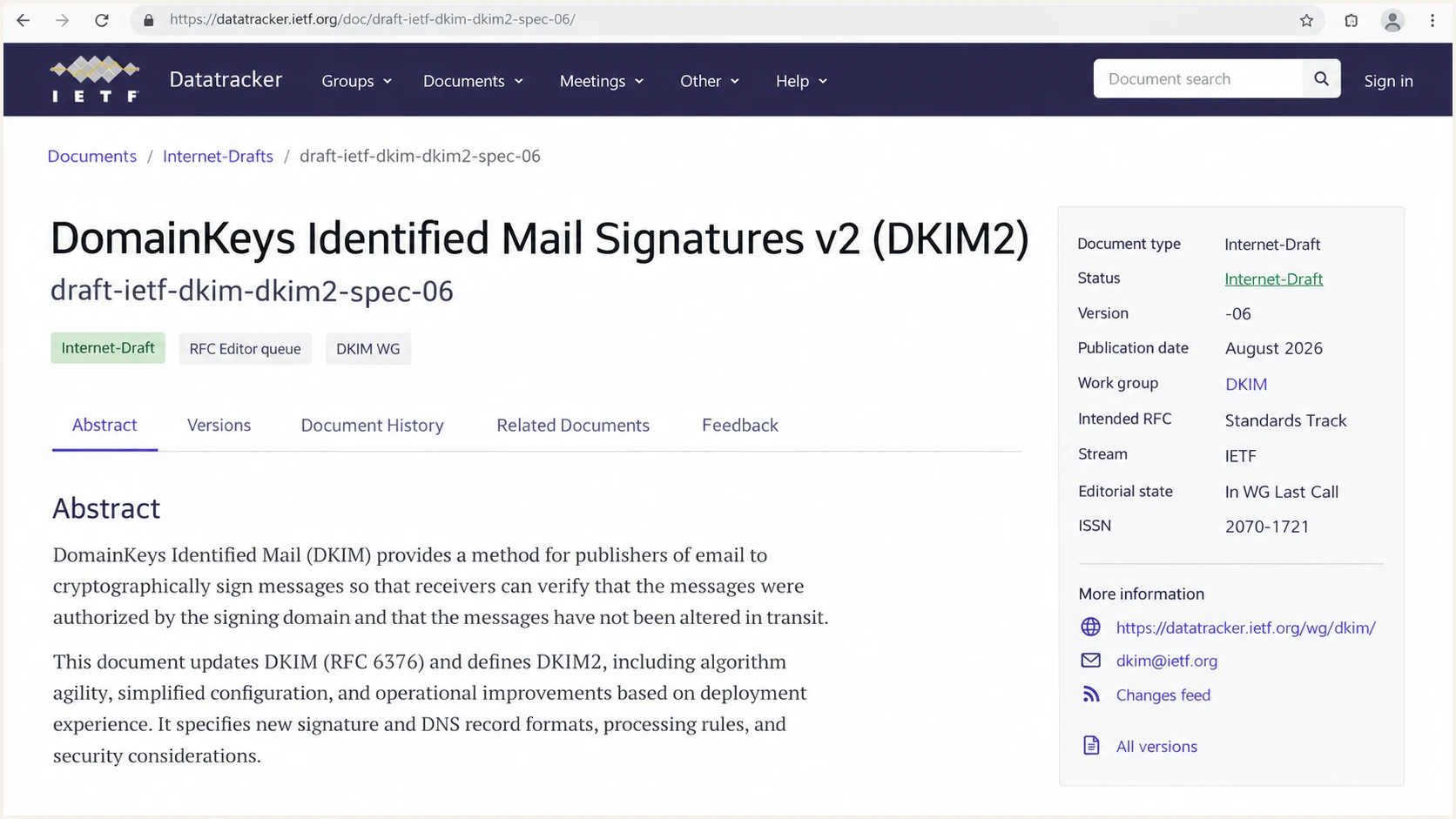Expand the Meetings dropdown menu

(x=602, y=81)
